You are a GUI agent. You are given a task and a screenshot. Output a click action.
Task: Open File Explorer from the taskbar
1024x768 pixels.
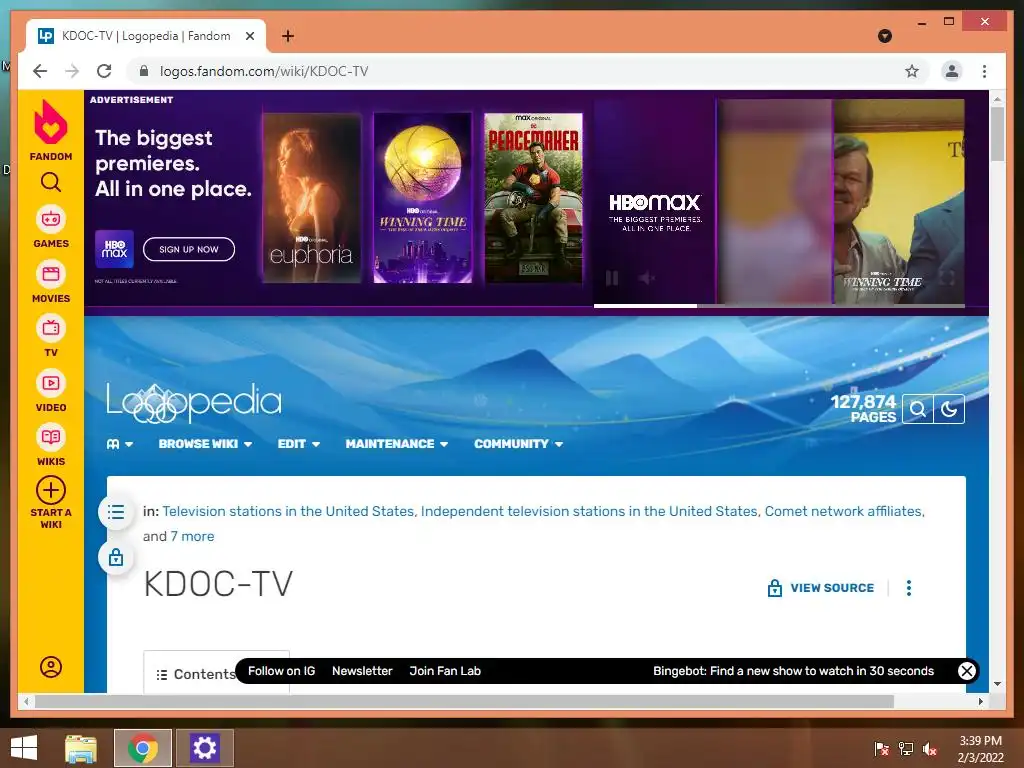point(81,748)
